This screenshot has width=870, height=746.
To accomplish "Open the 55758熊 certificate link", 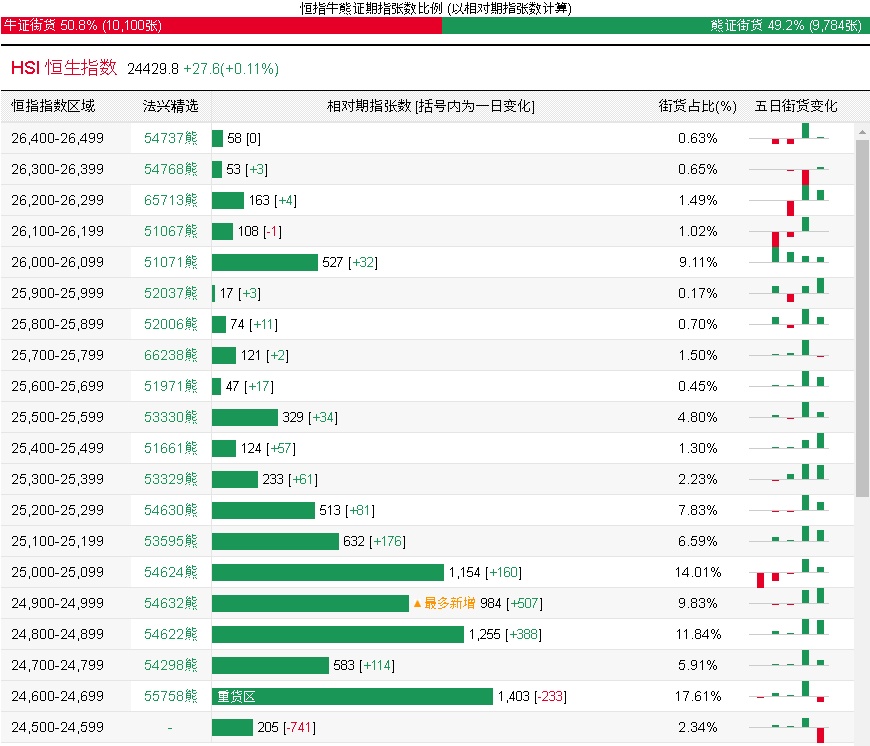I will tap(171, 697).
